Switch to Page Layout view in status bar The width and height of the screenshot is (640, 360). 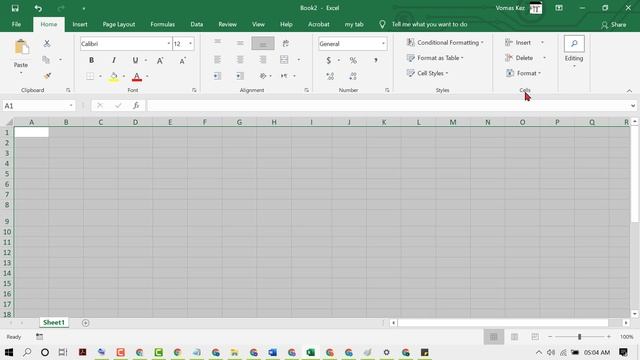point(514,337)
